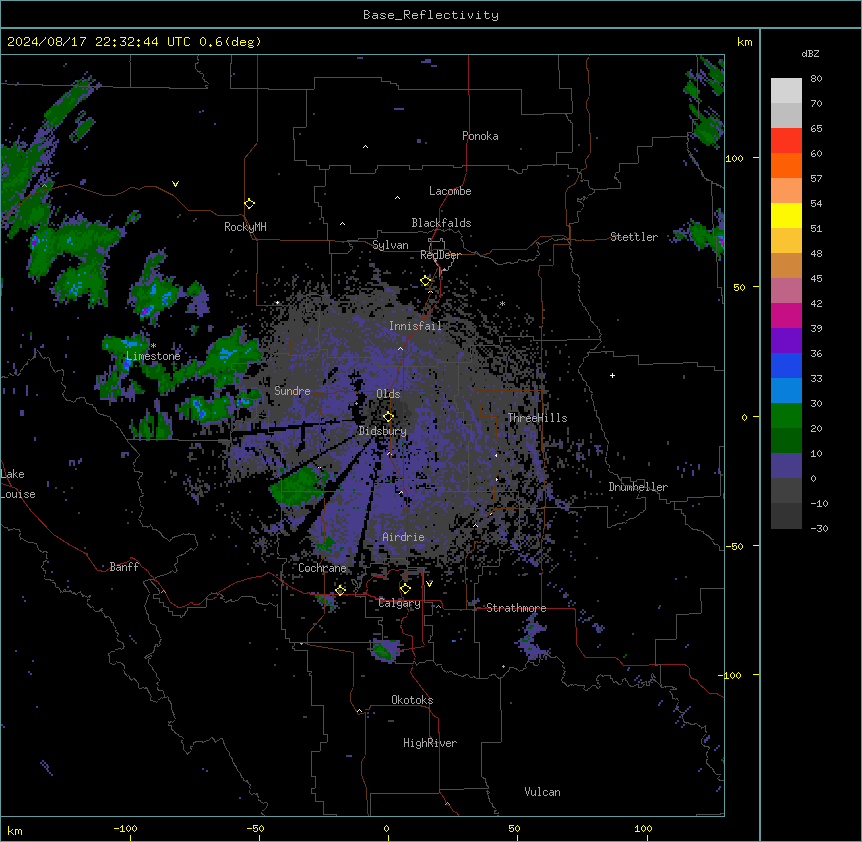862x842 pixels.
Task: Click the yellow marker above Calgary
Action: tap(405, 589)
